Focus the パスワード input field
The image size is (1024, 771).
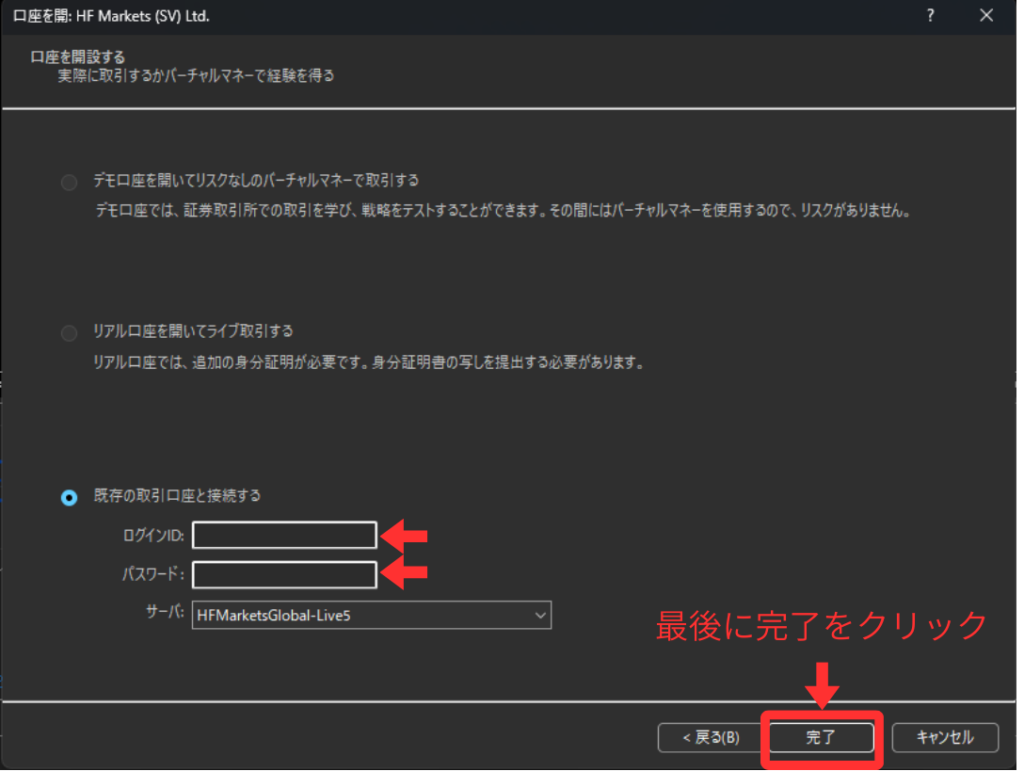(284, 575)
